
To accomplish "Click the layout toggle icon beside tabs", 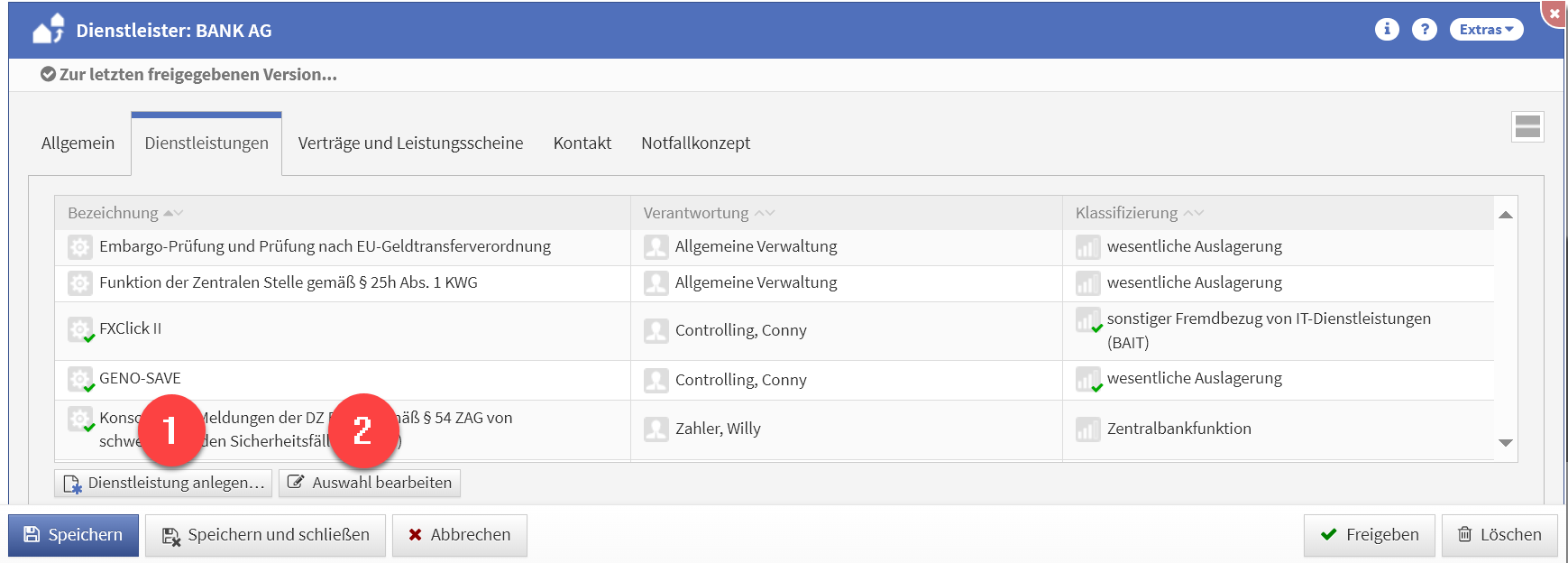I will (1527, 127).
